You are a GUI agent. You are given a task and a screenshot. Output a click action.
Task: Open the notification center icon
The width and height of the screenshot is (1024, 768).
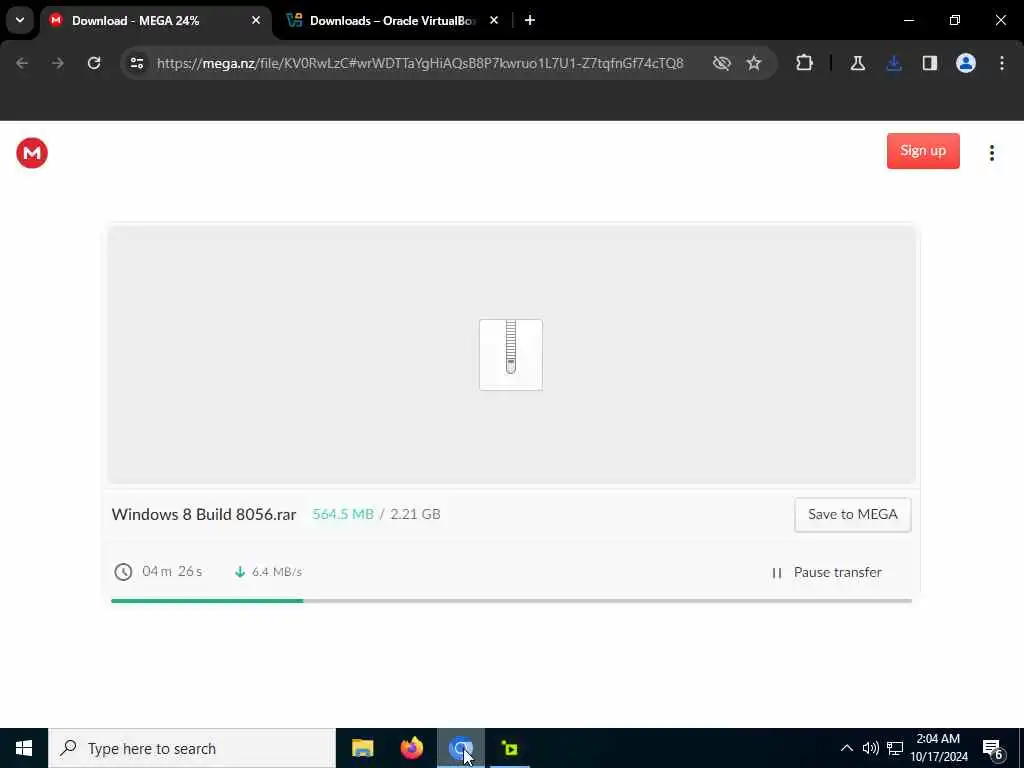click(993, 748)
